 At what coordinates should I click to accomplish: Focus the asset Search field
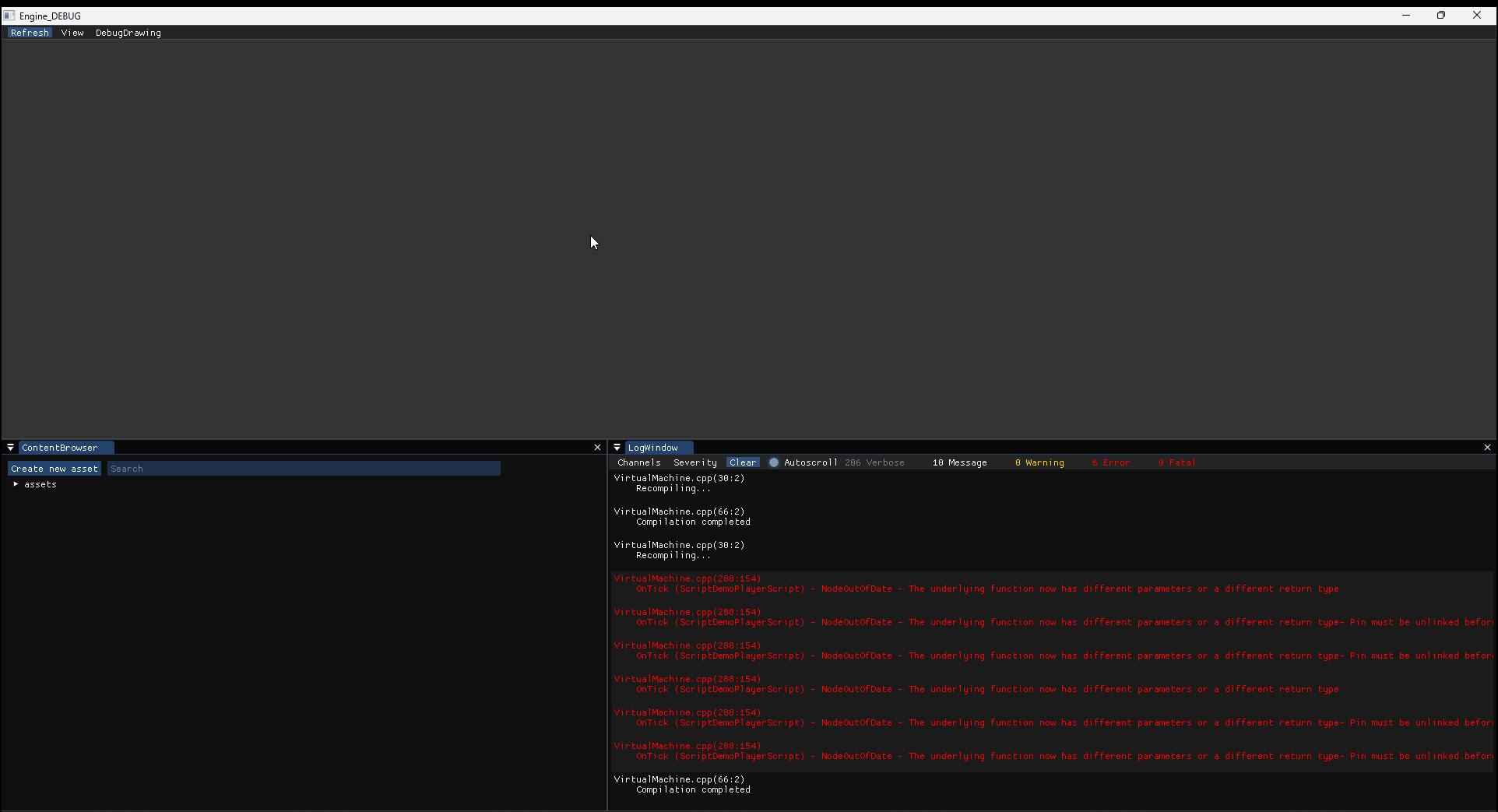(x=304, y=469)
